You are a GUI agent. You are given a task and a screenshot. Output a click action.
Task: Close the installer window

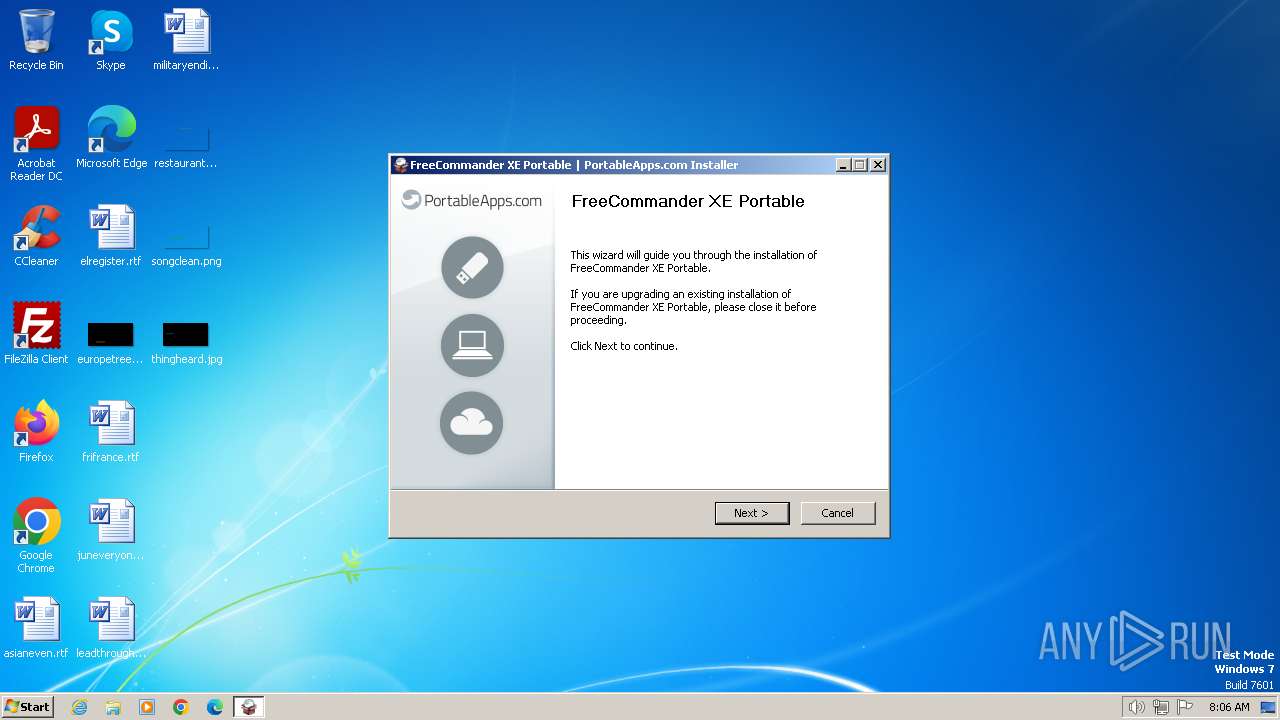pos(878,165)
